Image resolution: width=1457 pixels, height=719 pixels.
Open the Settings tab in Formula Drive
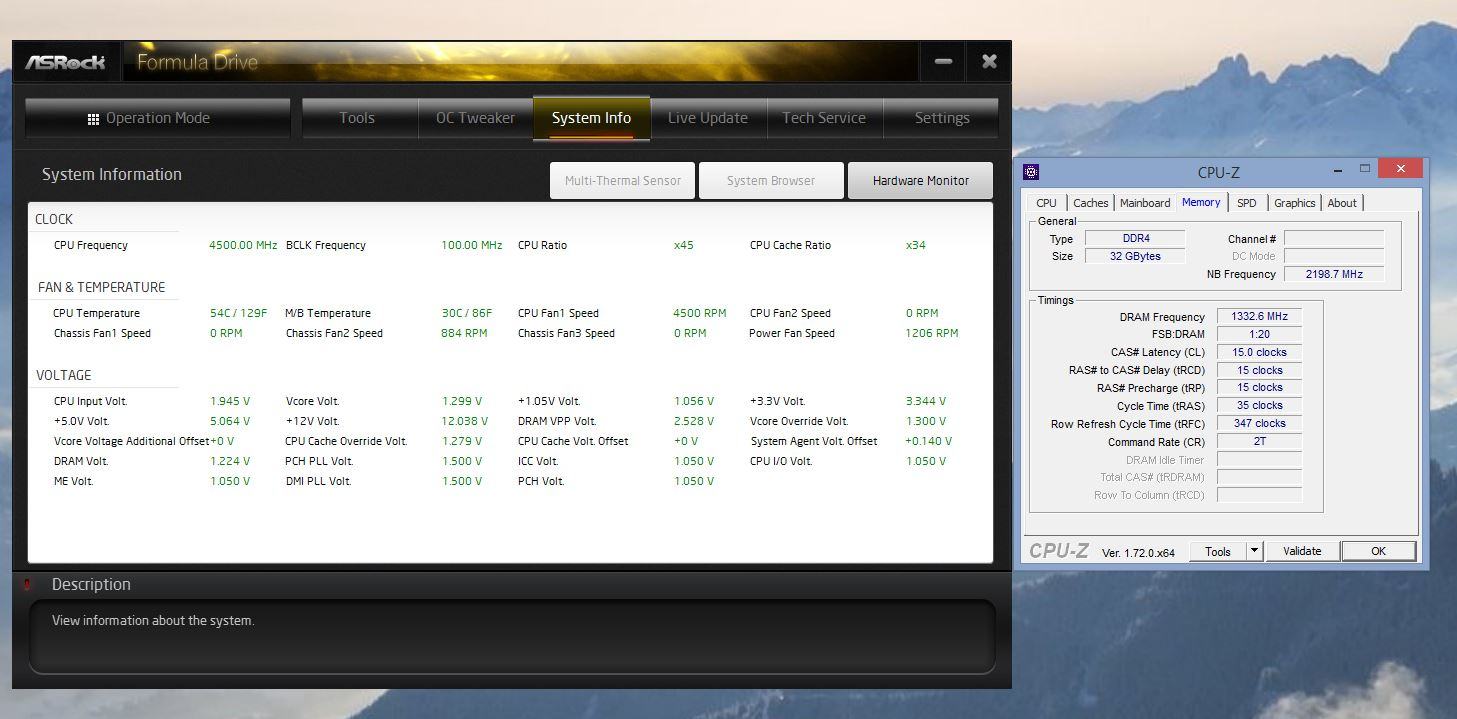click(942, 118)
